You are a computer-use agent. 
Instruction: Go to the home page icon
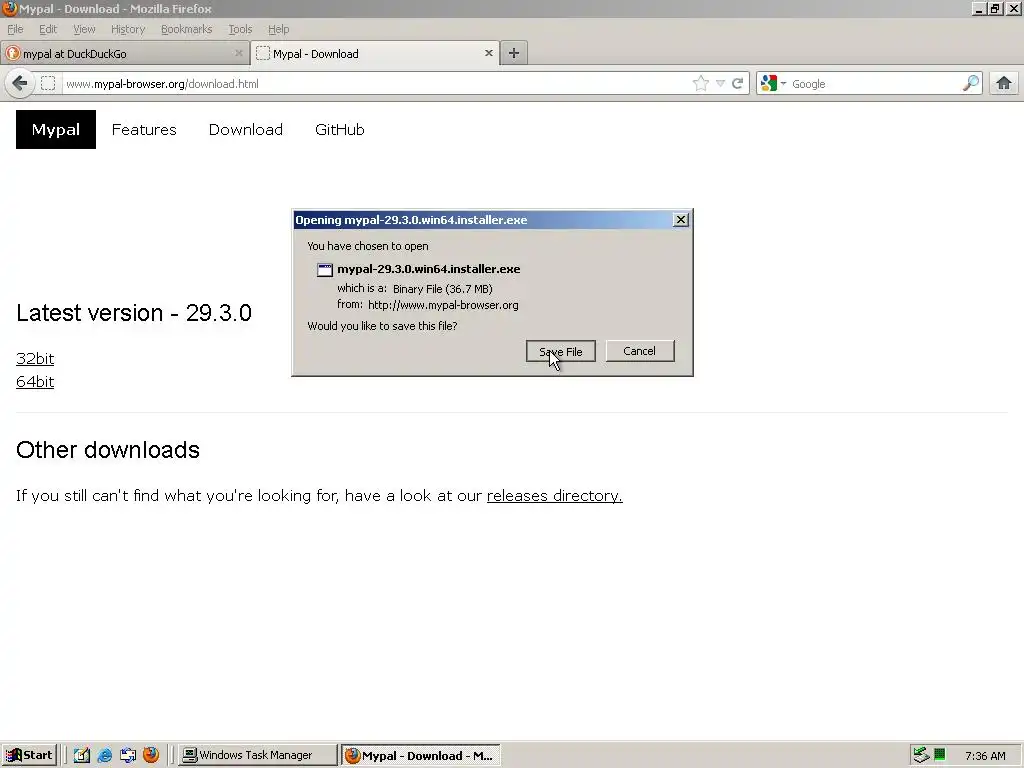[1004, 84]
